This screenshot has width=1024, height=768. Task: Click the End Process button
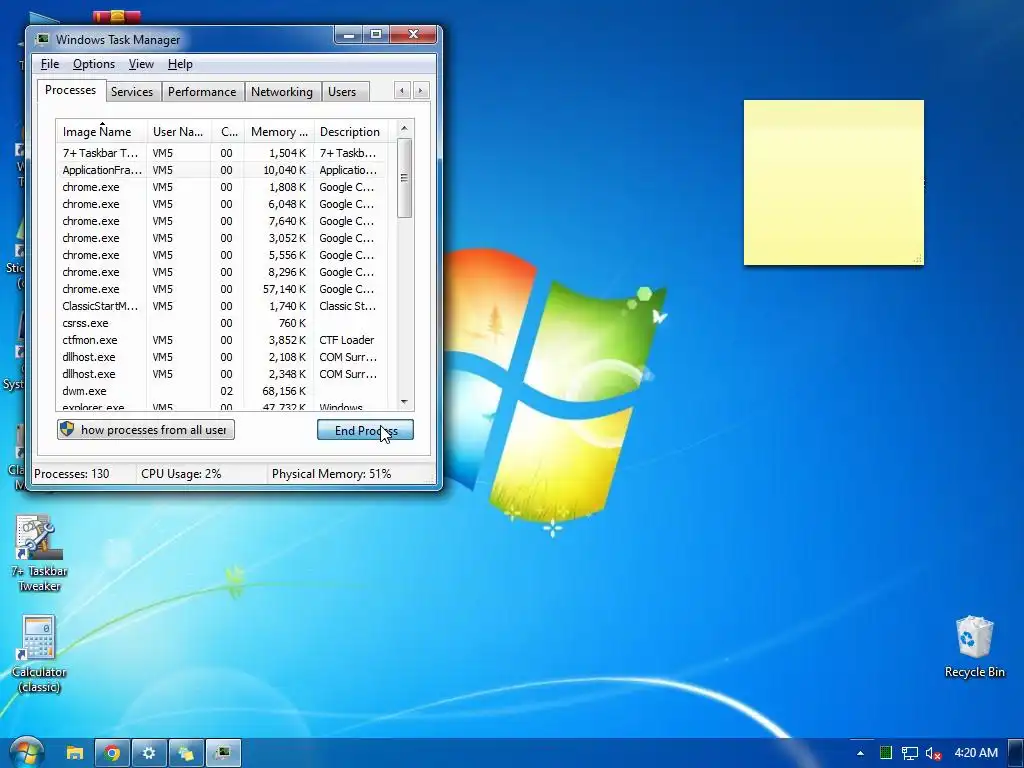[x=365, y=430]
